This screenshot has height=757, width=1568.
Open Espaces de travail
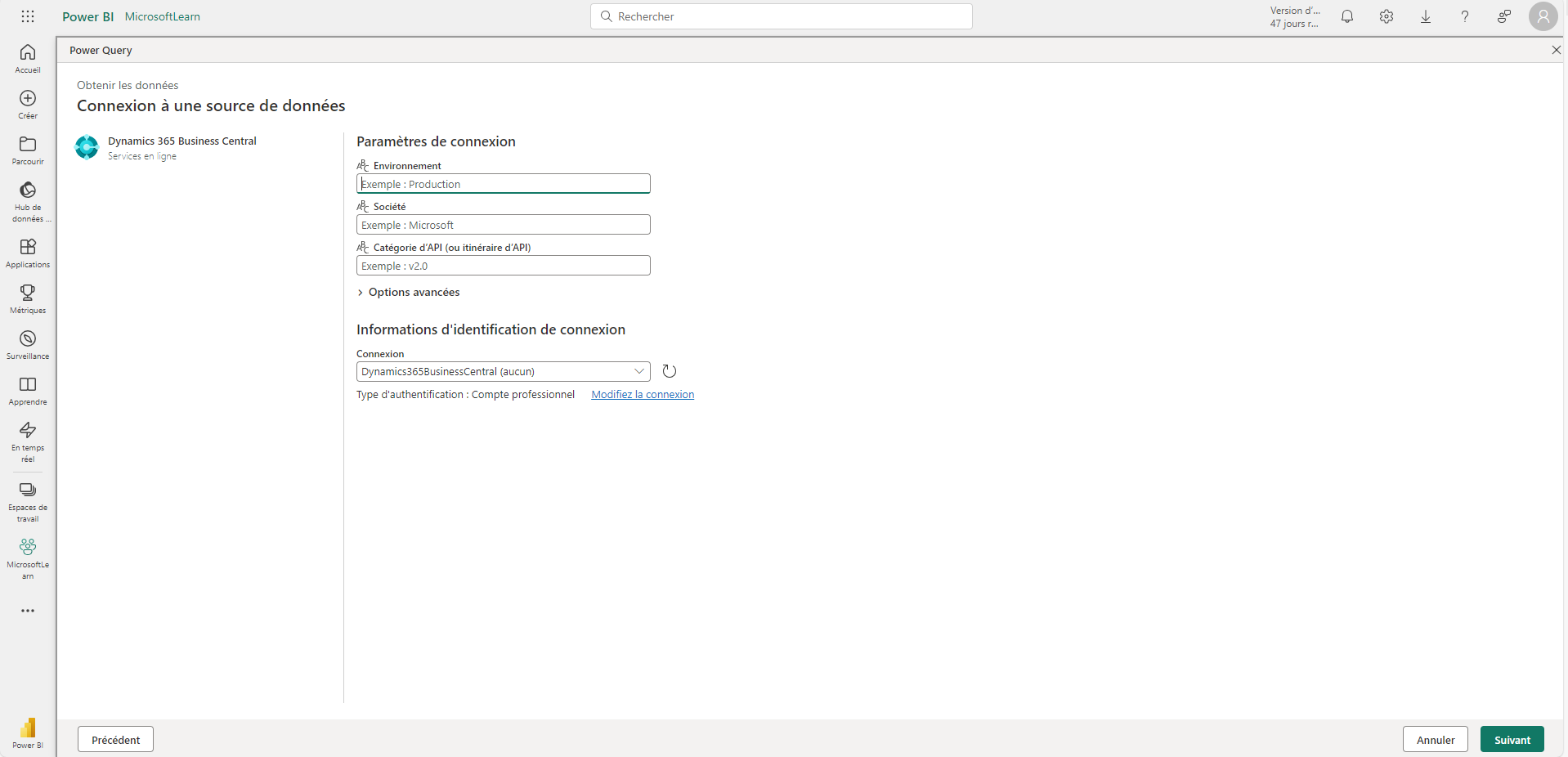(x=28, y=502)
